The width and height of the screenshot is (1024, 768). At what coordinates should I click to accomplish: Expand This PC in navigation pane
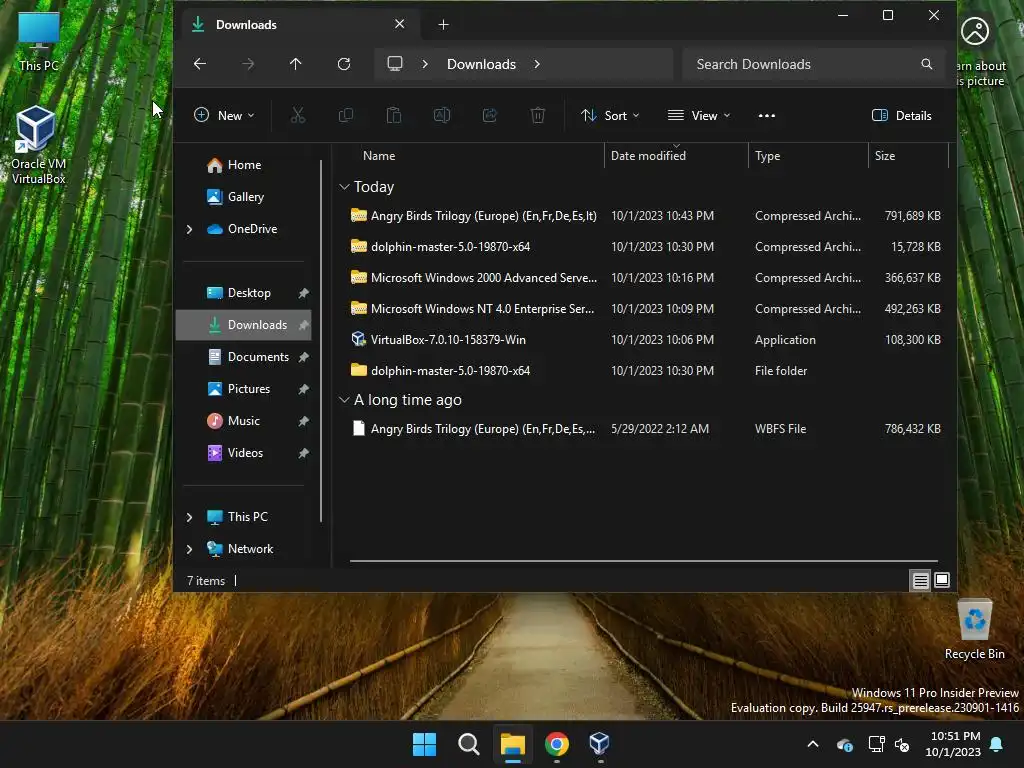[x=189, y=517]
